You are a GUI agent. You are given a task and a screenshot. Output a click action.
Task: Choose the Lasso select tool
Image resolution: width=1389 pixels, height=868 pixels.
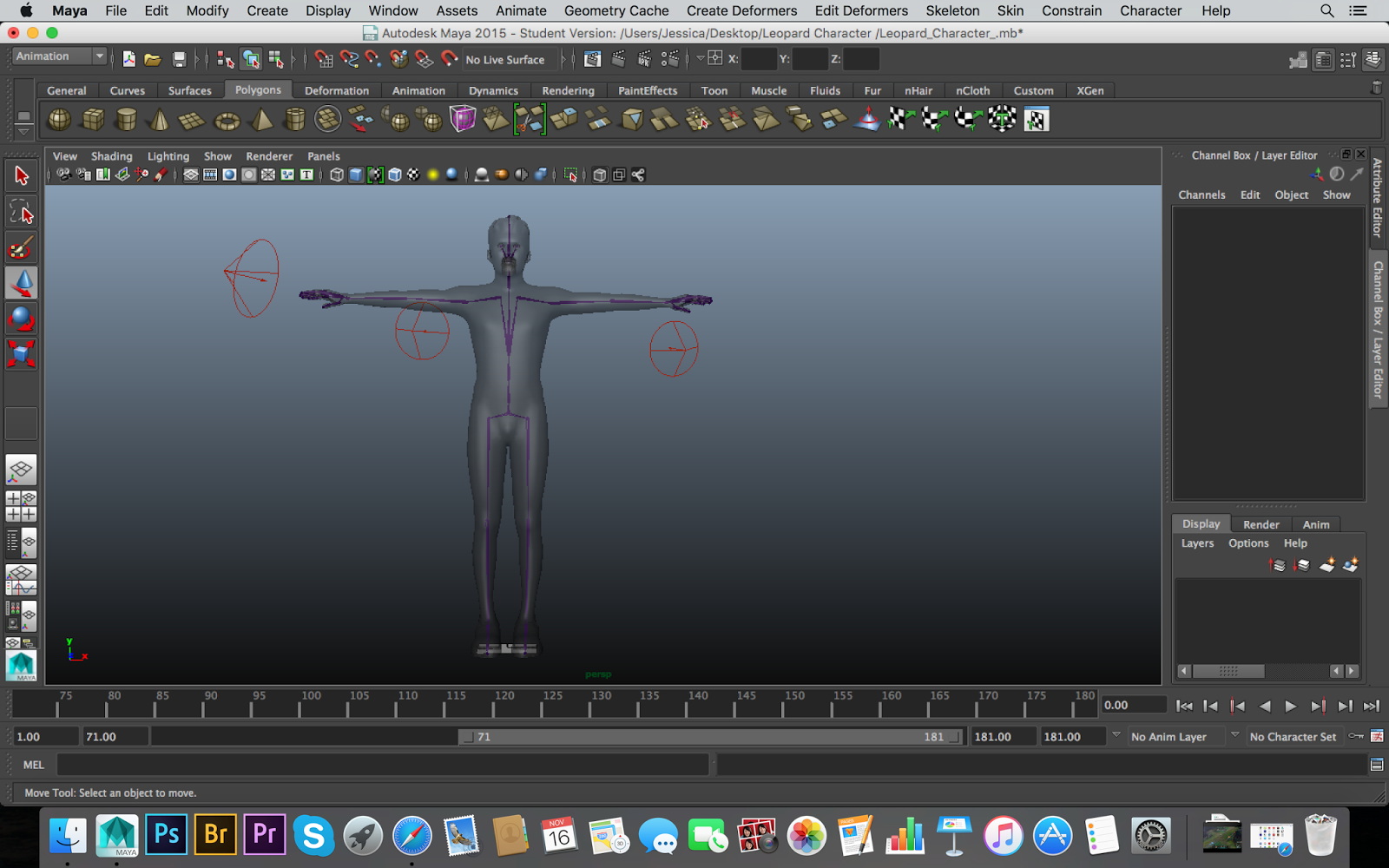(21, 212)
